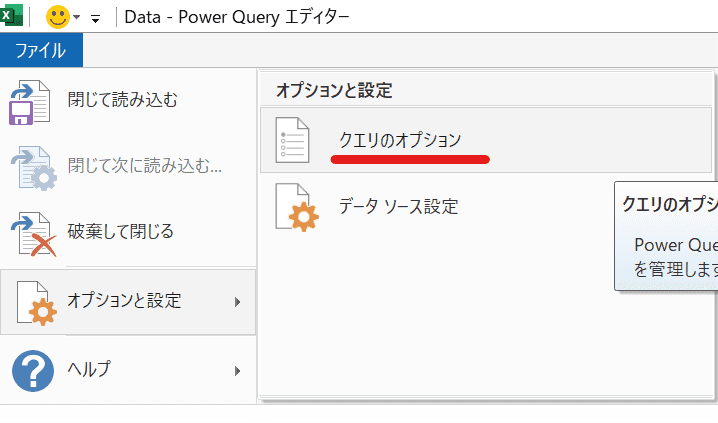The height and width of the screenshot is (423, 718).
Task: Open クエリのオプション text entry
Action: tap(400, 140)
